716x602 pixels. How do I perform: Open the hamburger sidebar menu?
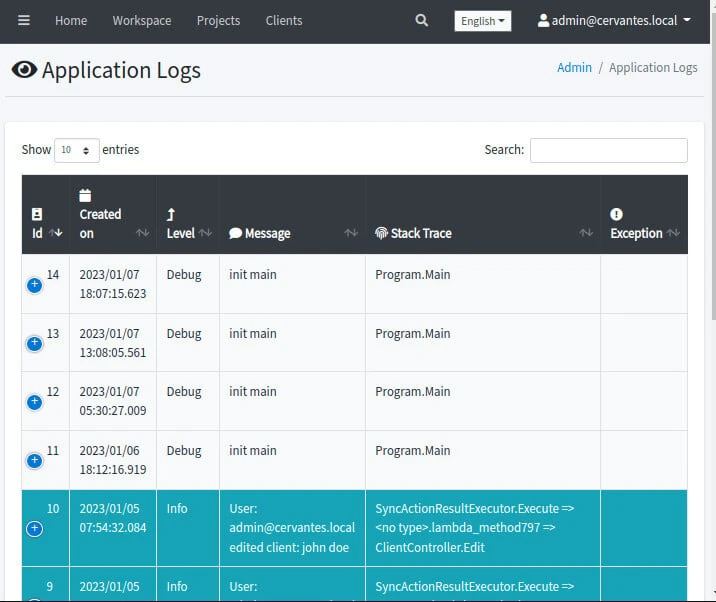coord(24,21)
